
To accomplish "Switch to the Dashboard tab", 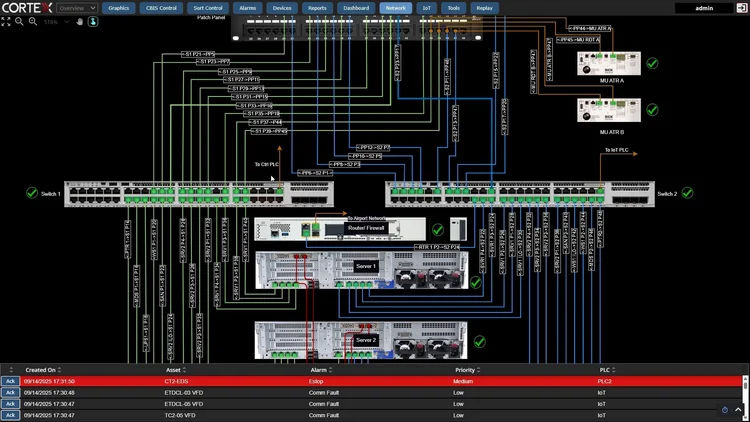I will pyautogui.click(x=356, y=8).
